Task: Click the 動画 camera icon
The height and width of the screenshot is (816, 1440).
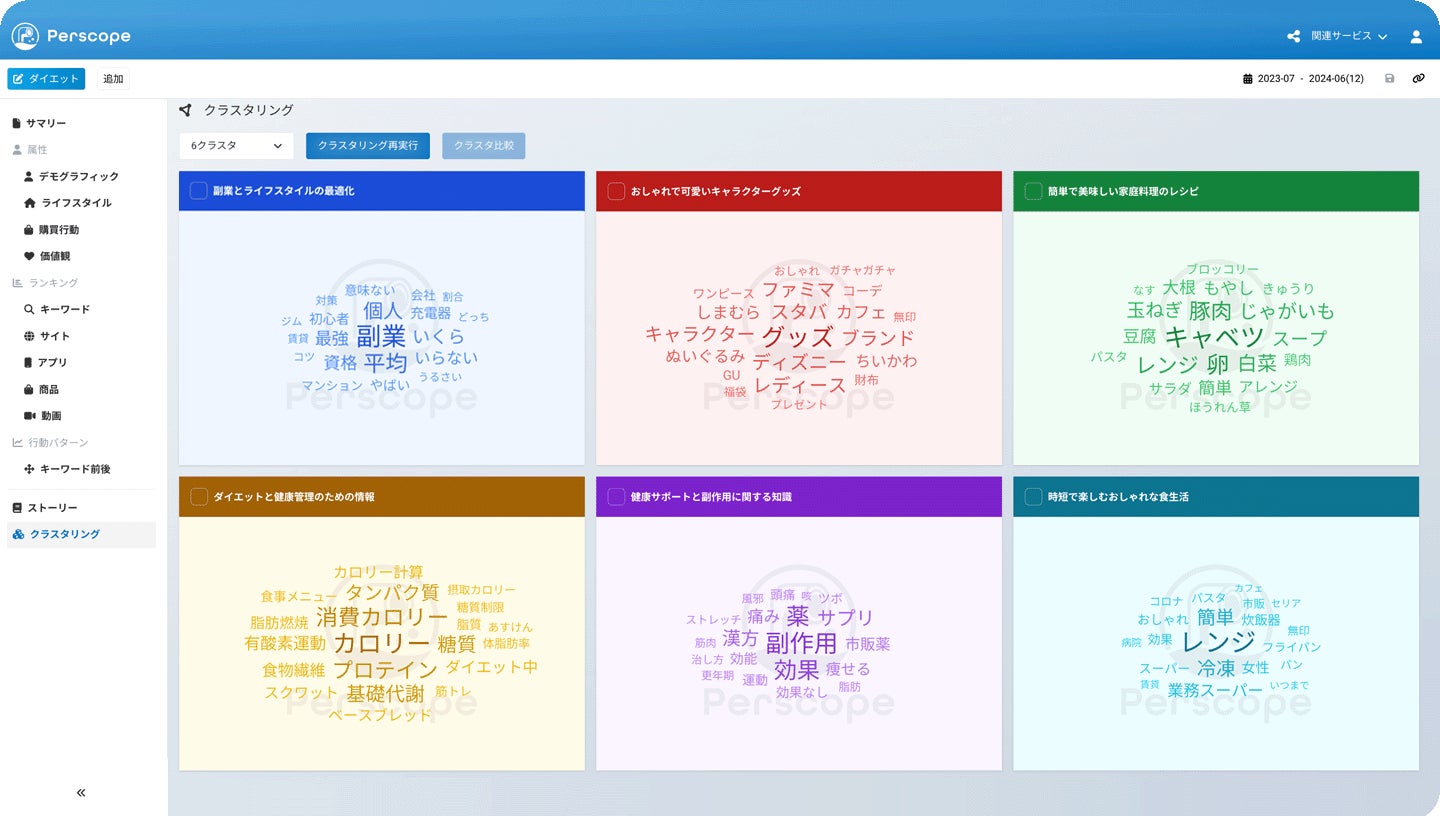Action: pos(29,415)
